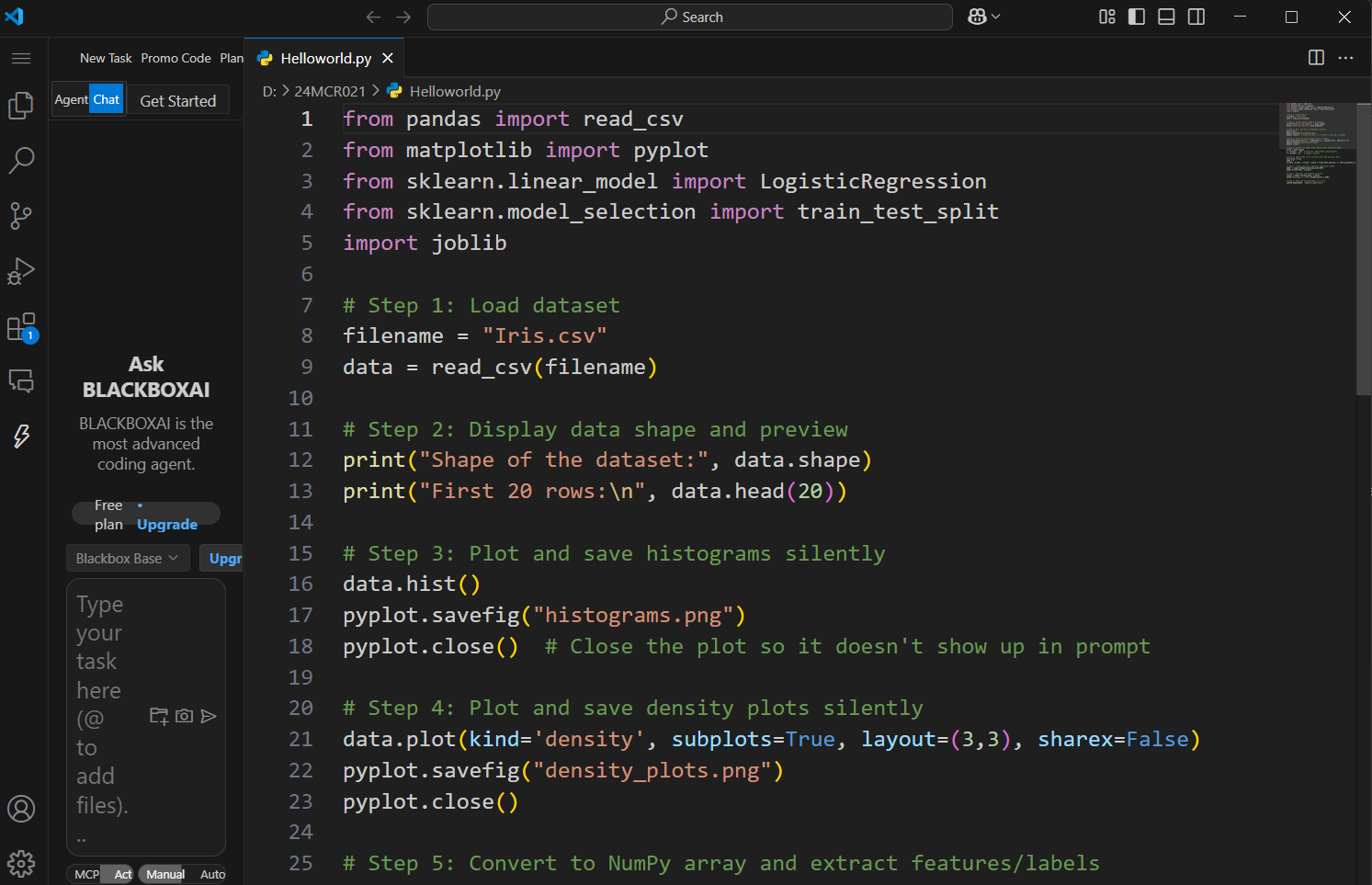Open Run and Debug view
1372x885 pixels.
21,271
